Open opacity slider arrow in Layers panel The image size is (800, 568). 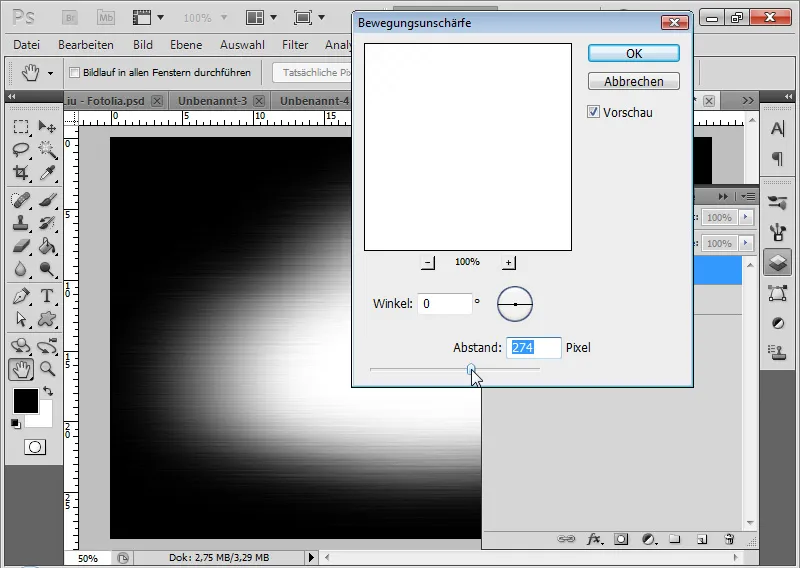click(745, 217)
